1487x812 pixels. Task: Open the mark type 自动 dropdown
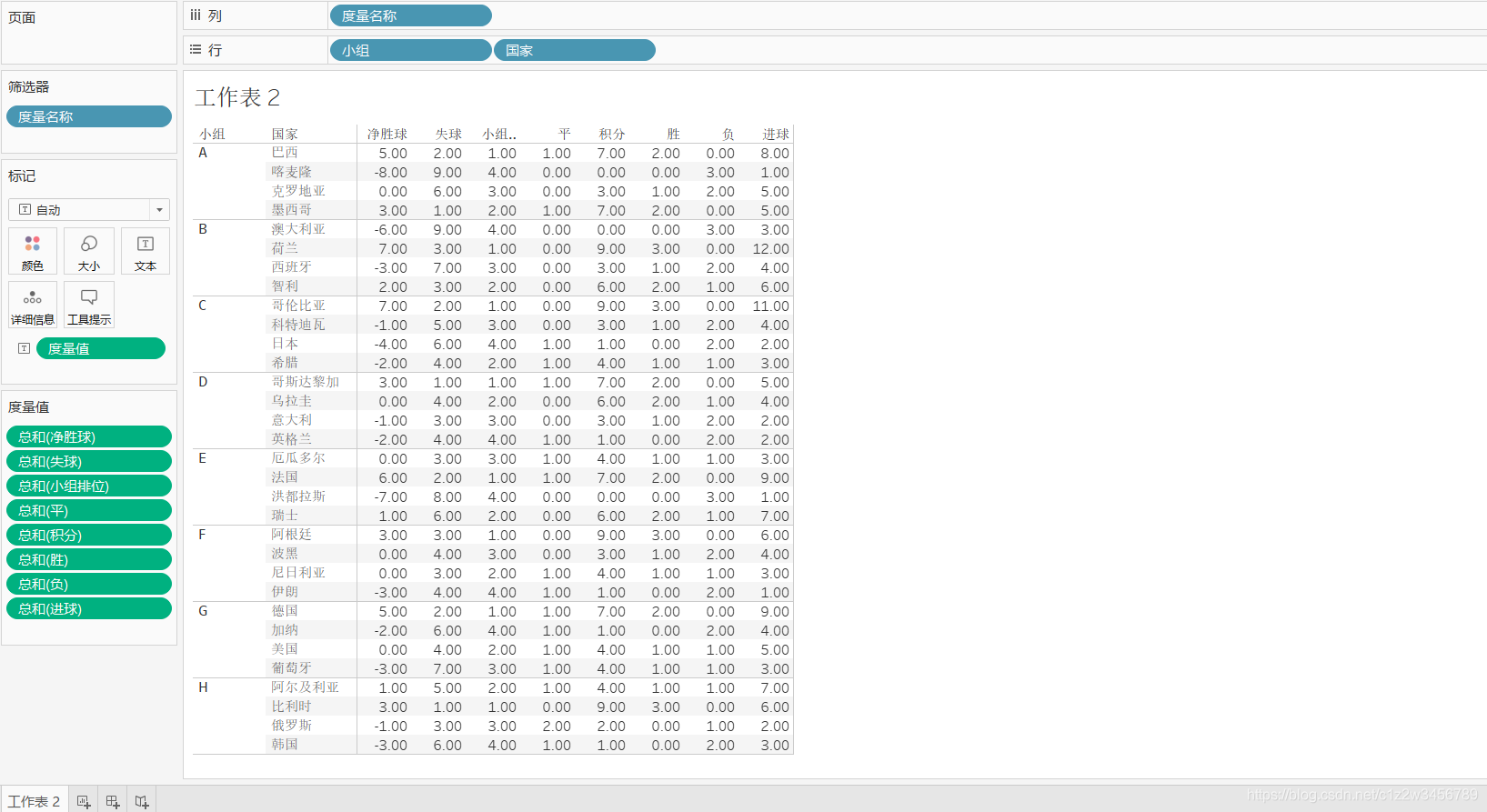[89, 209]
